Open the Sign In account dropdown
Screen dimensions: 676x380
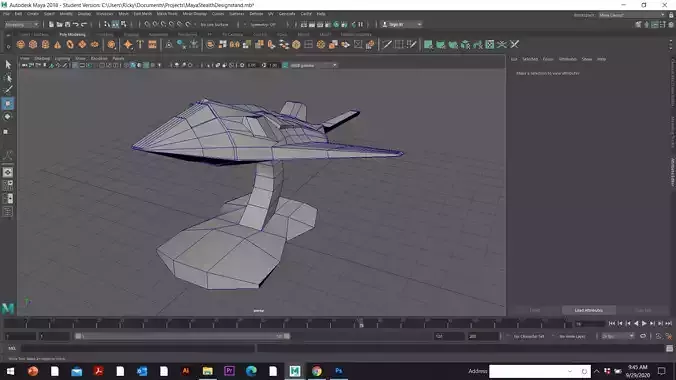(402, 25)
